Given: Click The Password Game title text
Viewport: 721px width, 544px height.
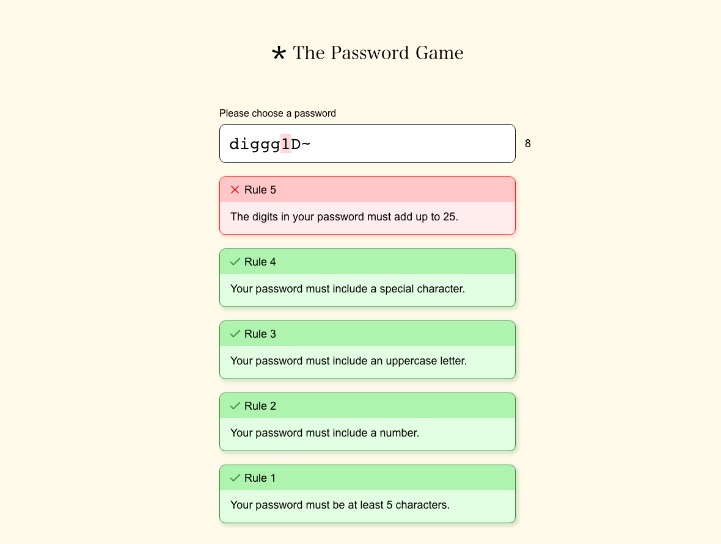Looking at the screenshot, I should point(378,53).
